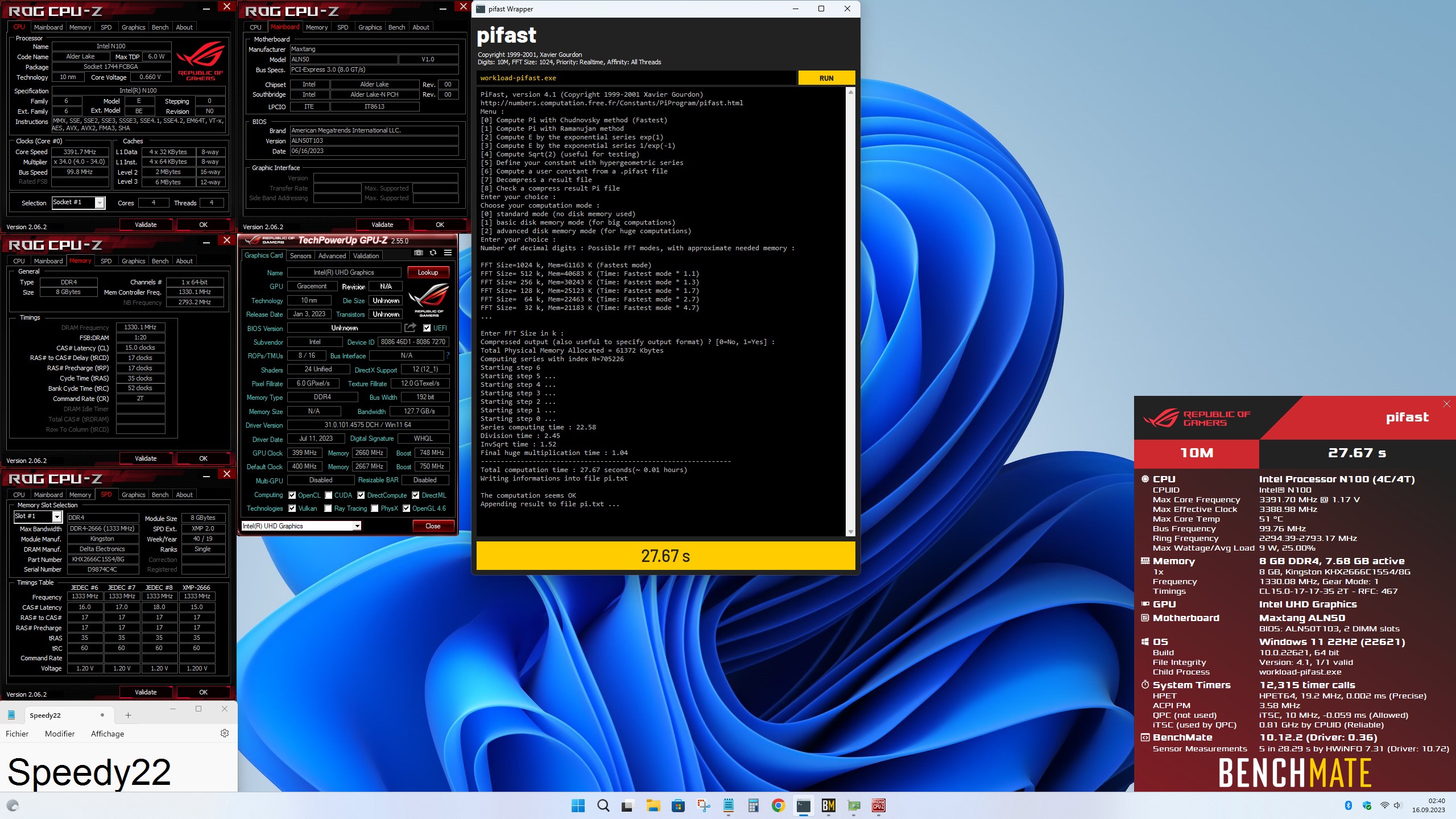The image size is (1456, 819).
Task: Toggle the CUDA checkbox
Action: pos(328,495)
